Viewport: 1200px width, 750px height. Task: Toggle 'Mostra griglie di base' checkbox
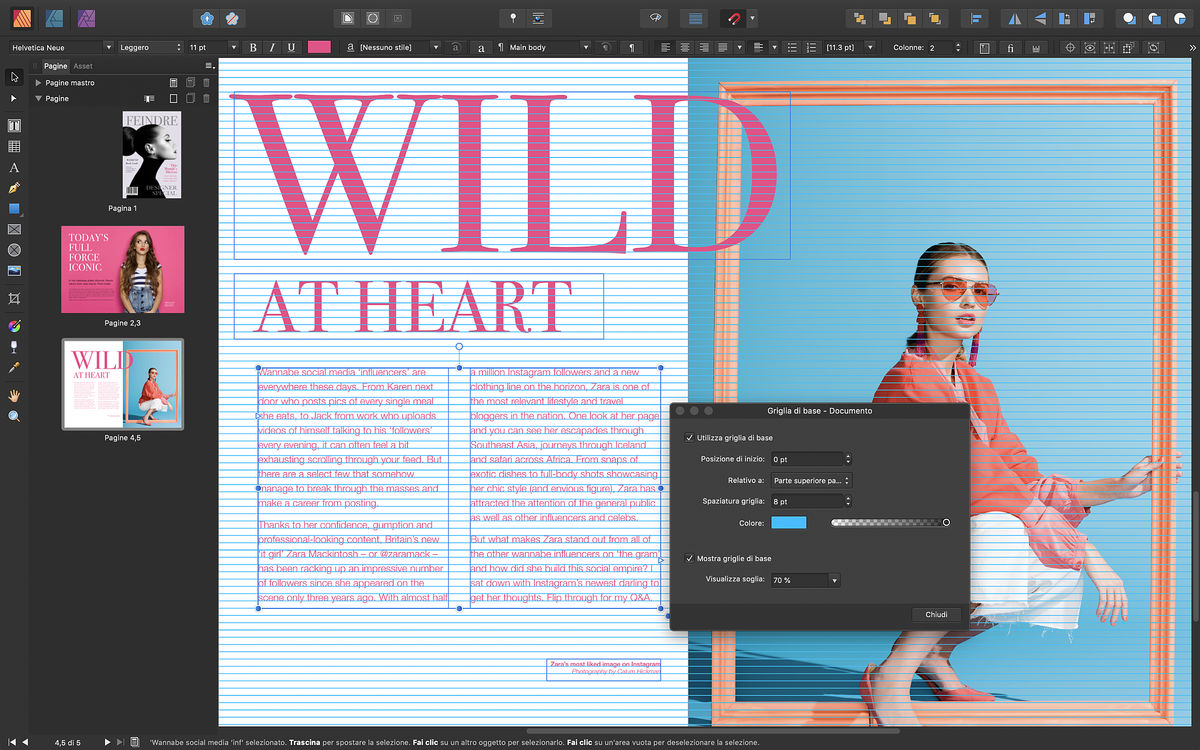[x=690, y=558]
